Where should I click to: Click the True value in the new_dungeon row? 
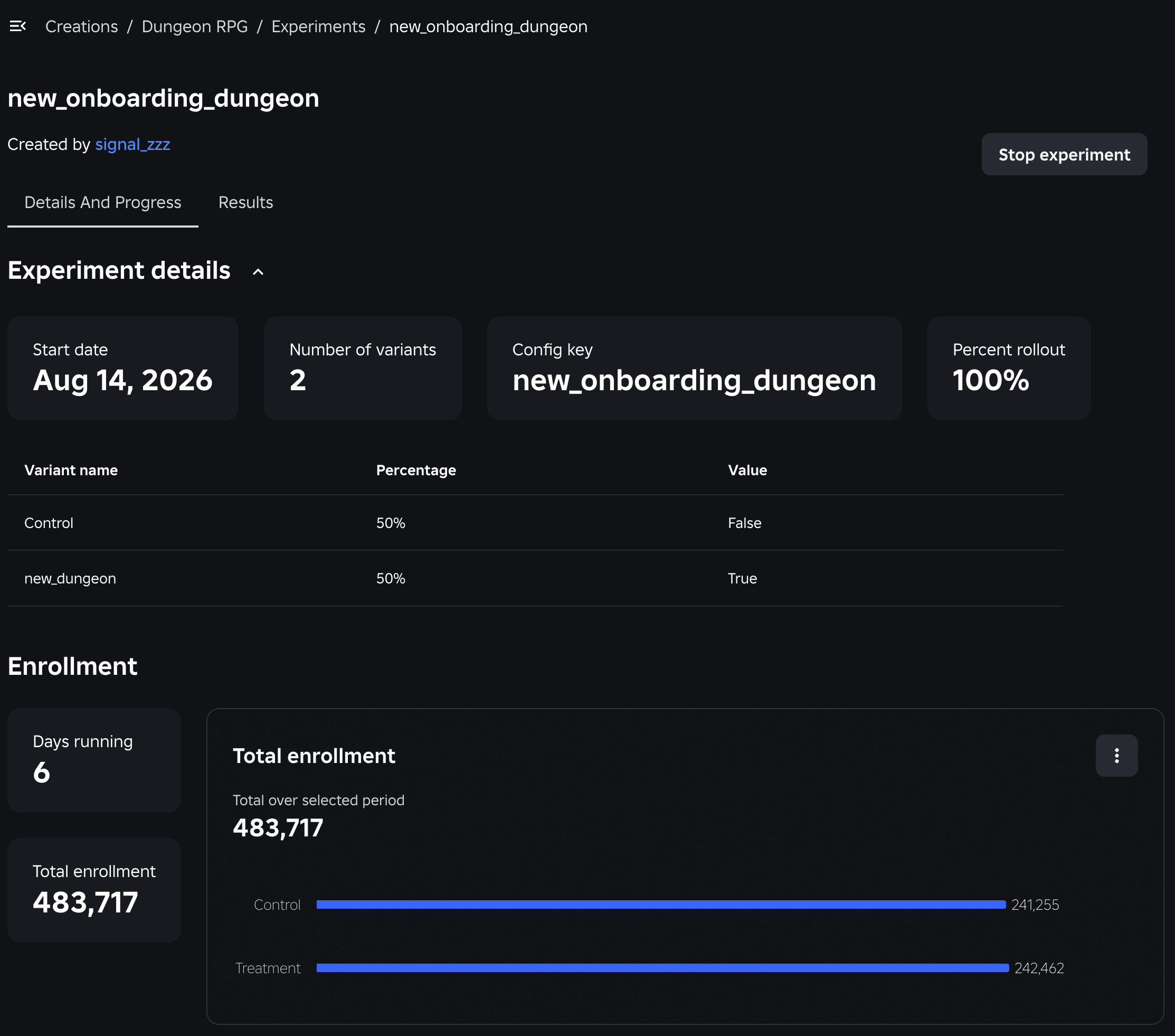pos(742,578)
